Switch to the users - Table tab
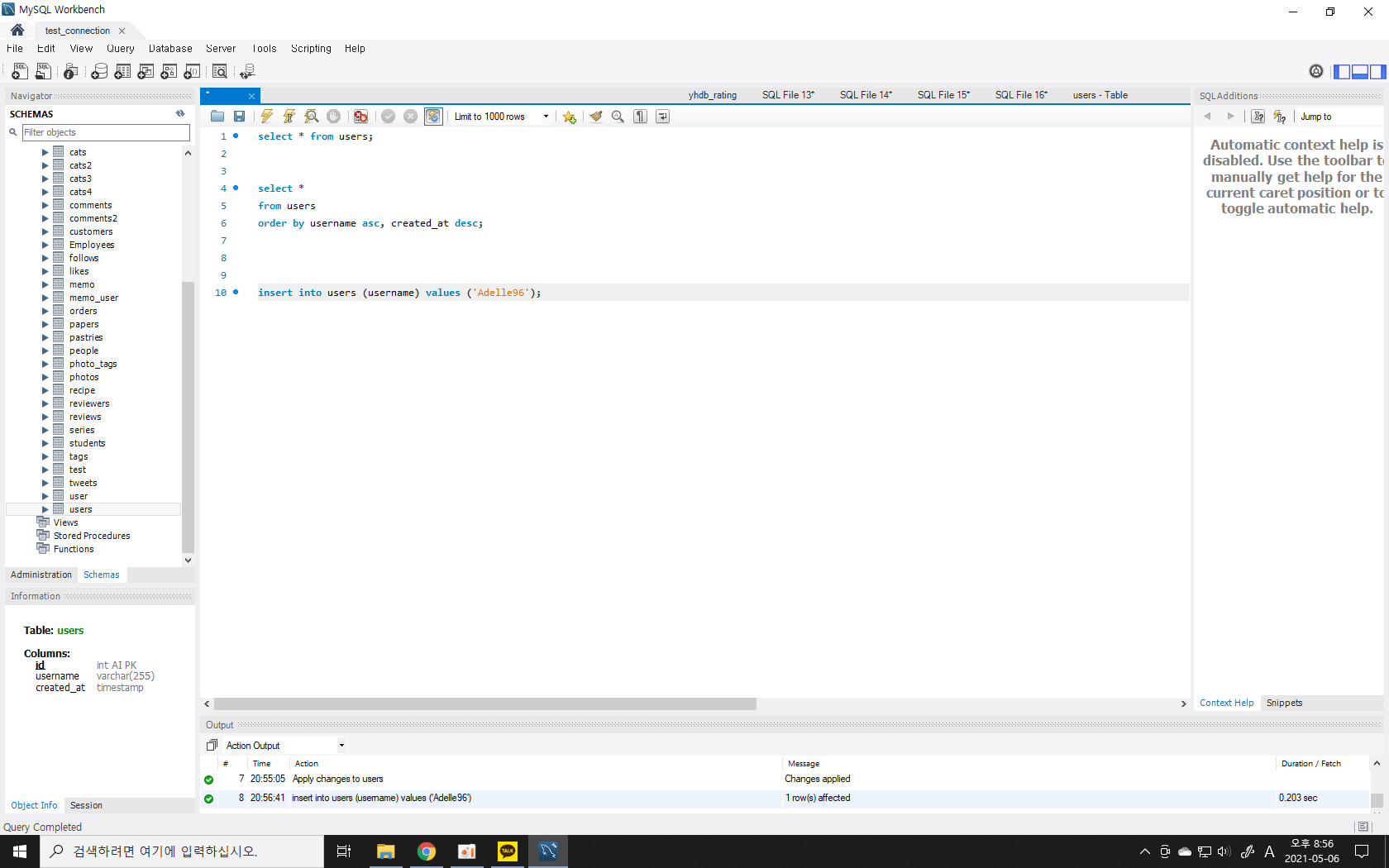 click(1100, 95)
